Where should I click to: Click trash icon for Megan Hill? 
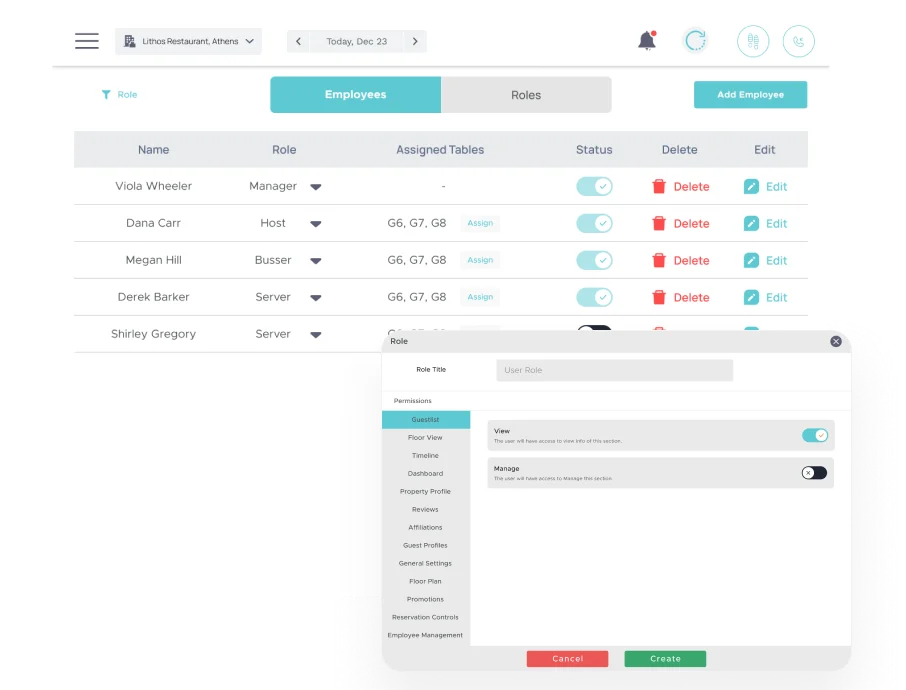click(x=659, y=260)
